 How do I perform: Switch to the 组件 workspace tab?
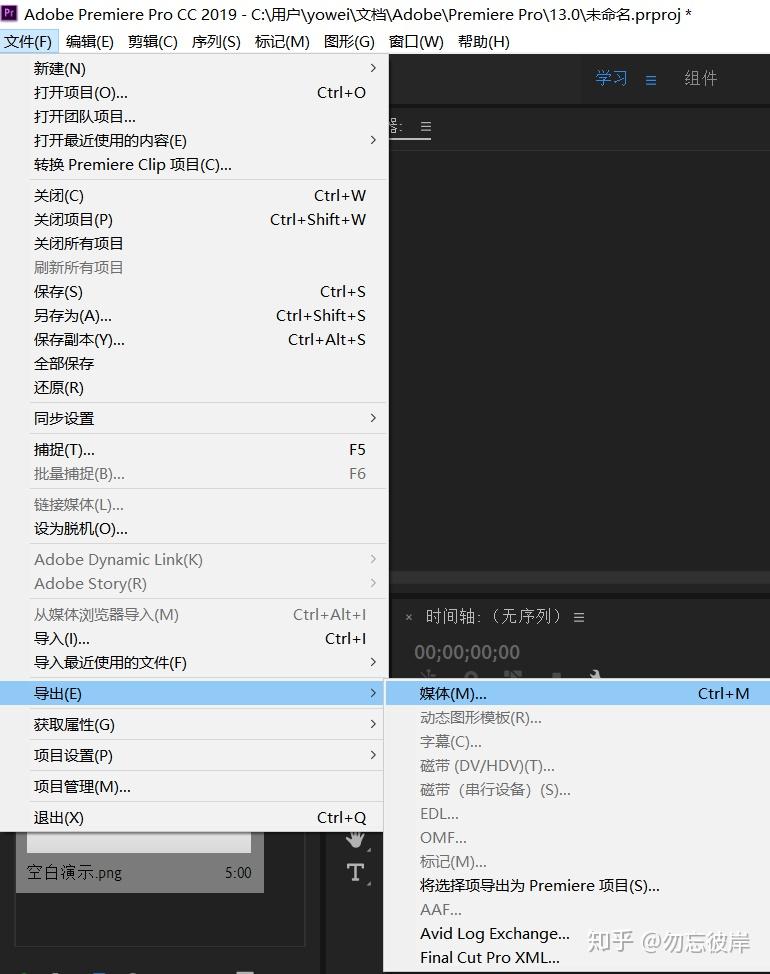[x=700, y=78]
